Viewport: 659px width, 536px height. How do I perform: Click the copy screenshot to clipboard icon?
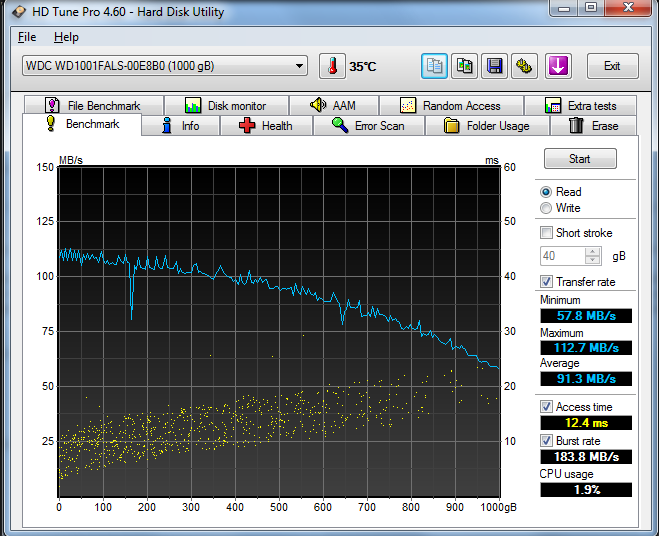point(464,66)
